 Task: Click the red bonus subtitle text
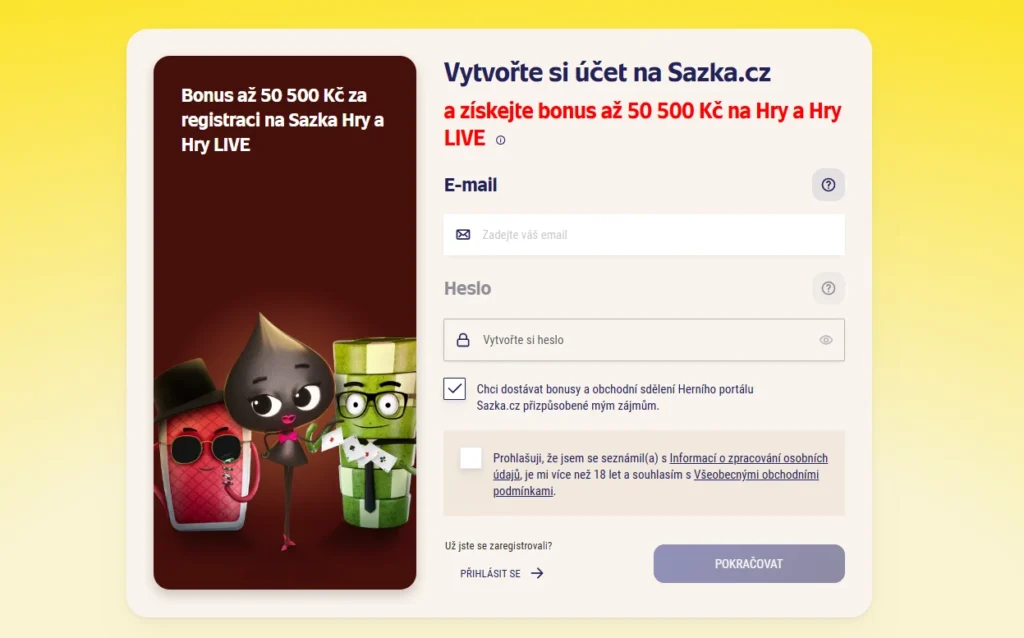643,124
